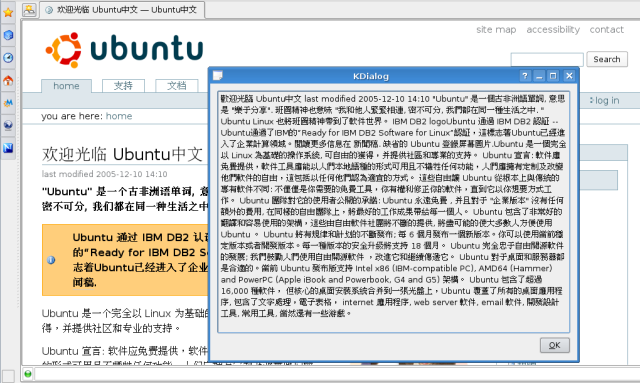Screen dimensions: 640x383
Task: Open the orange M sidebar panel
Action: 8,103
